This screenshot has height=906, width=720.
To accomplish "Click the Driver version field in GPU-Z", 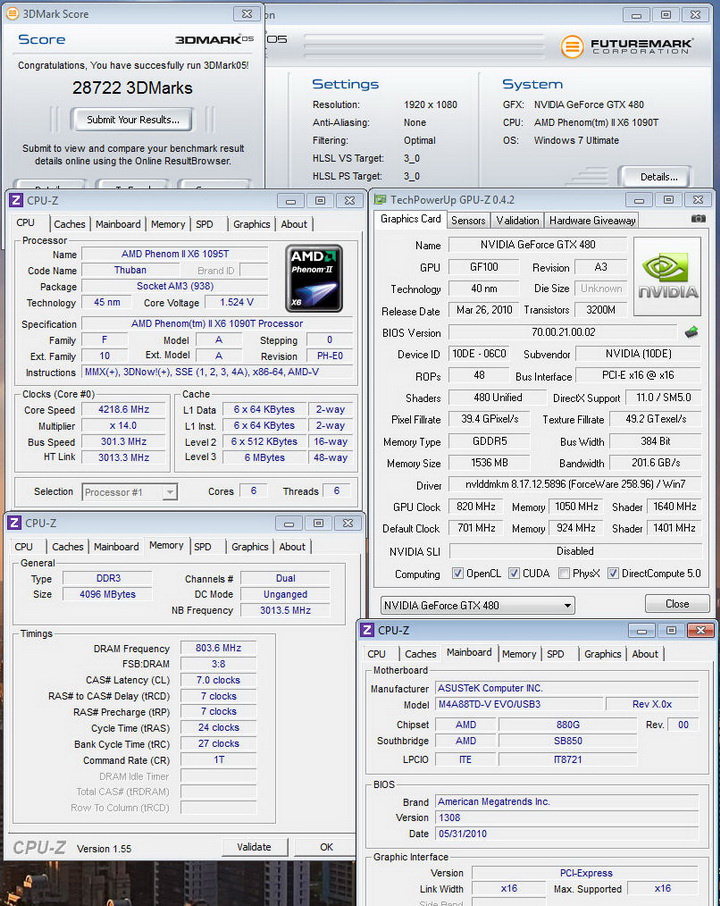I will (x=575, y=484).
